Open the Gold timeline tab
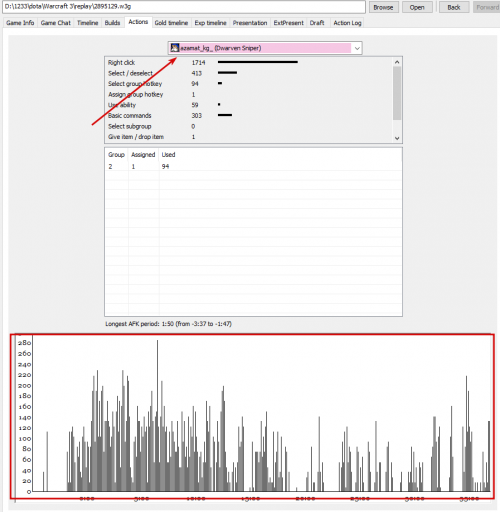Screen dimensions: 500x512 pyautogui.click(x=171, y=23)
